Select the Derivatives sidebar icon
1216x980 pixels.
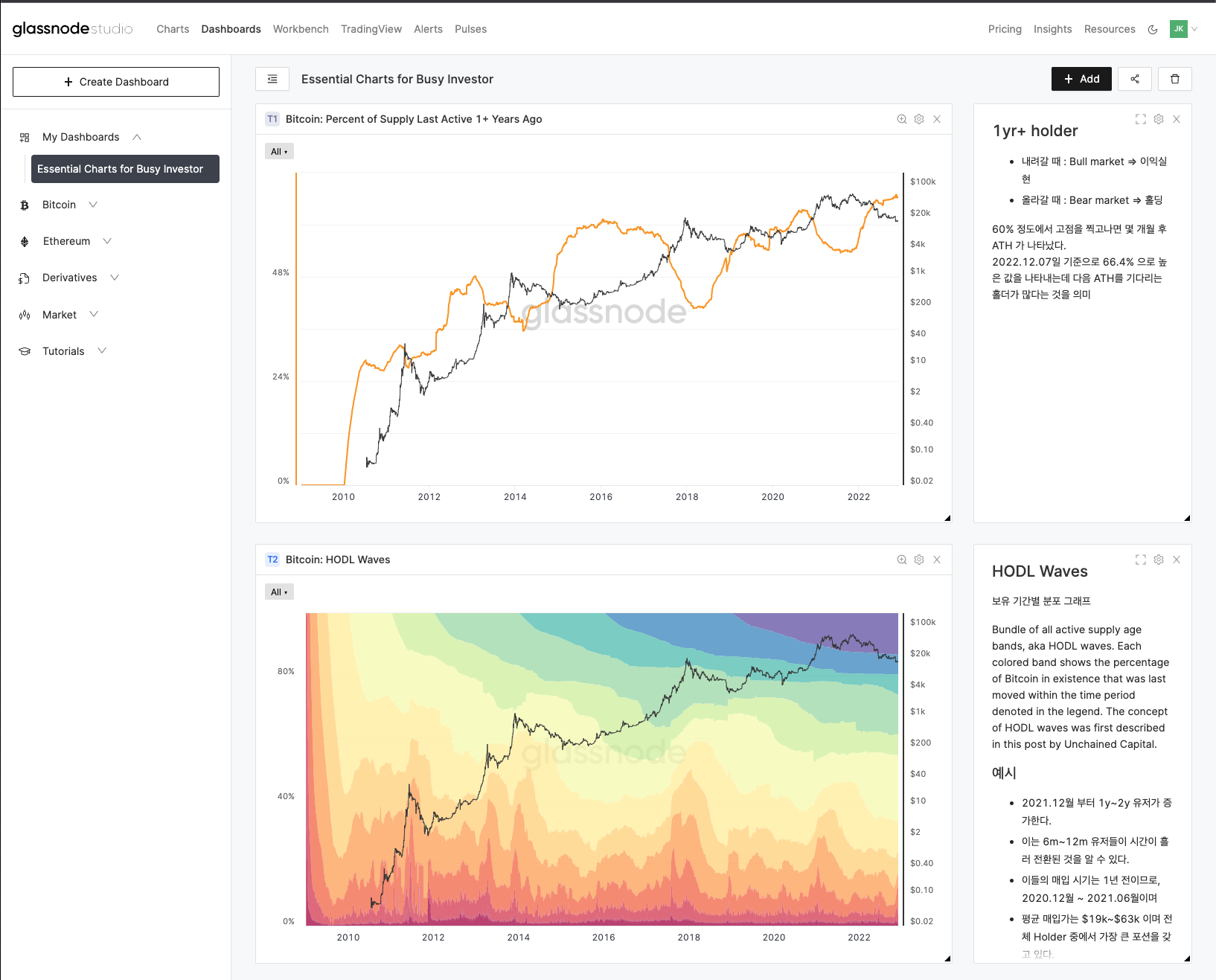pyautogui.click(x=24, y=278)
